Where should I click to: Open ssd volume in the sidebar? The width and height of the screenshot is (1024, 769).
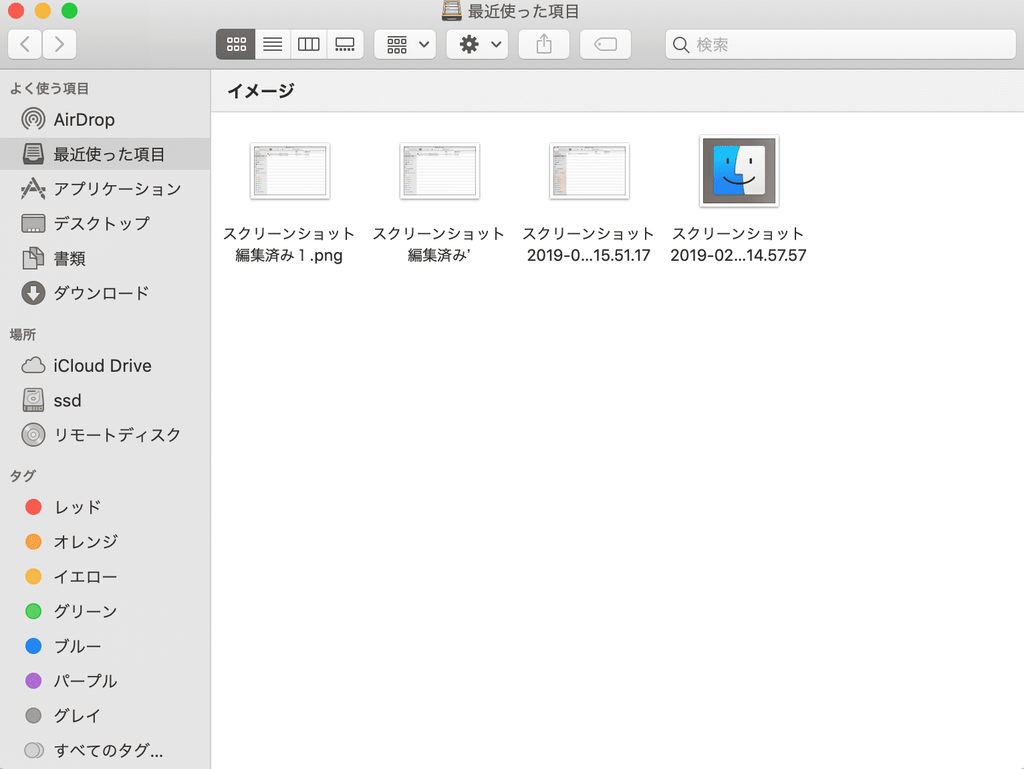(68, 400)
